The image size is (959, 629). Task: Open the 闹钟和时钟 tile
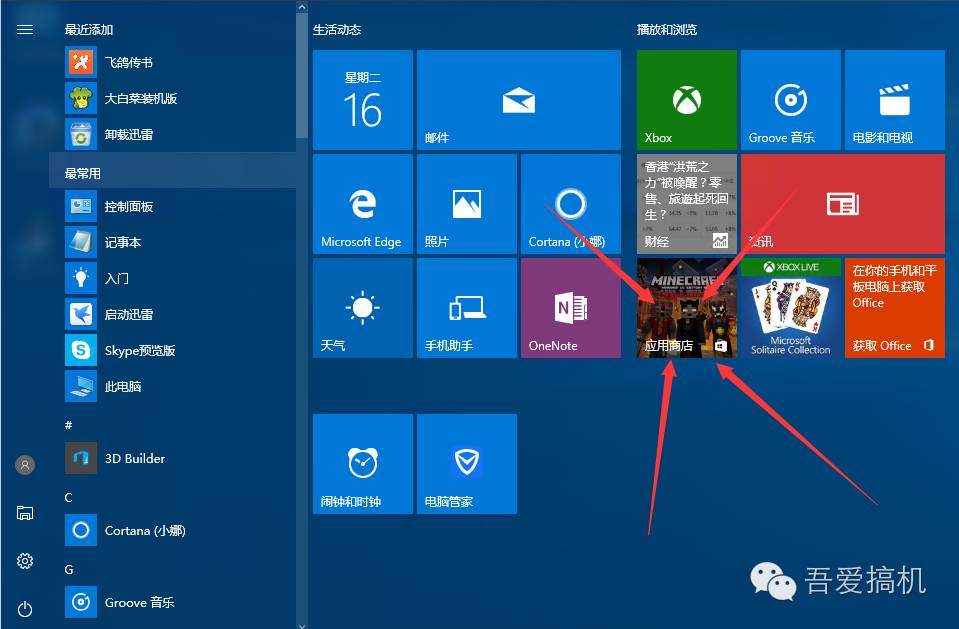pyautogui.click(x=361, y=463)
